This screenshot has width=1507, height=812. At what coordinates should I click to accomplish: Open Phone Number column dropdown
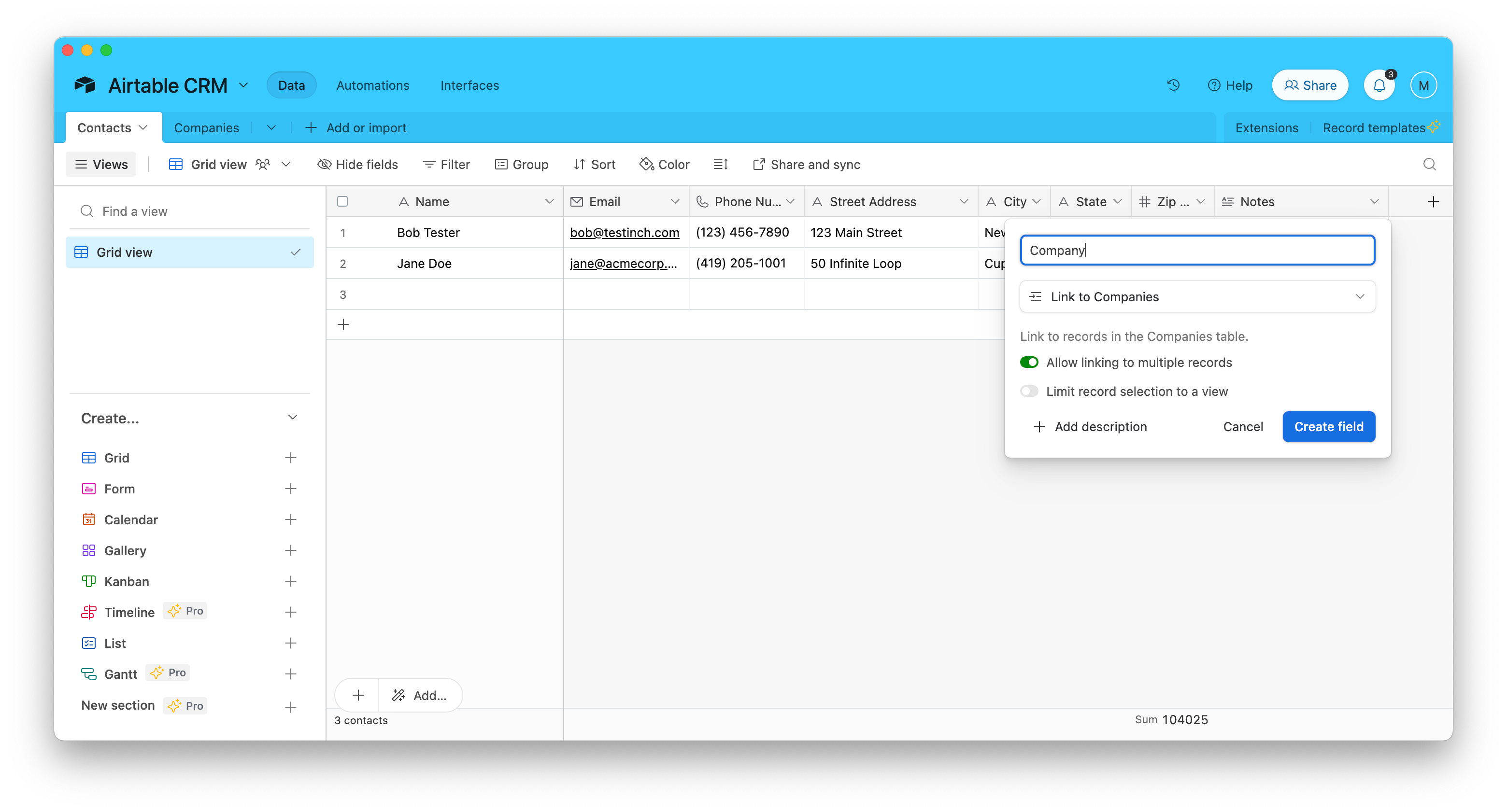click(x=790, y=202)
